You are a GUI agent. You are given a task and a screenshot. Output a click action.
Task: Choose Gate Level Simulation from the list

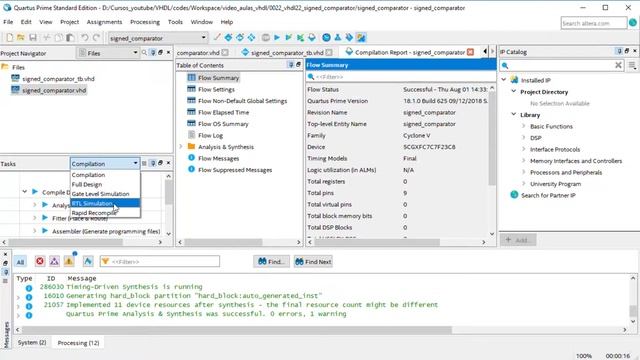click(105, 194)
